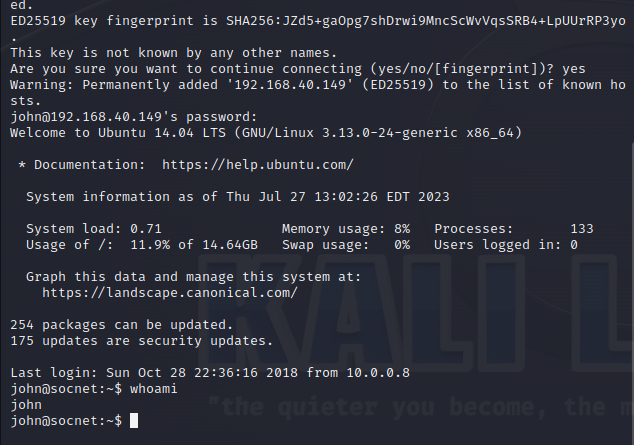This screenshot has width=634, height=445.
Task: Click the 'Users logged in: 0' text
Action: (506, 245)
